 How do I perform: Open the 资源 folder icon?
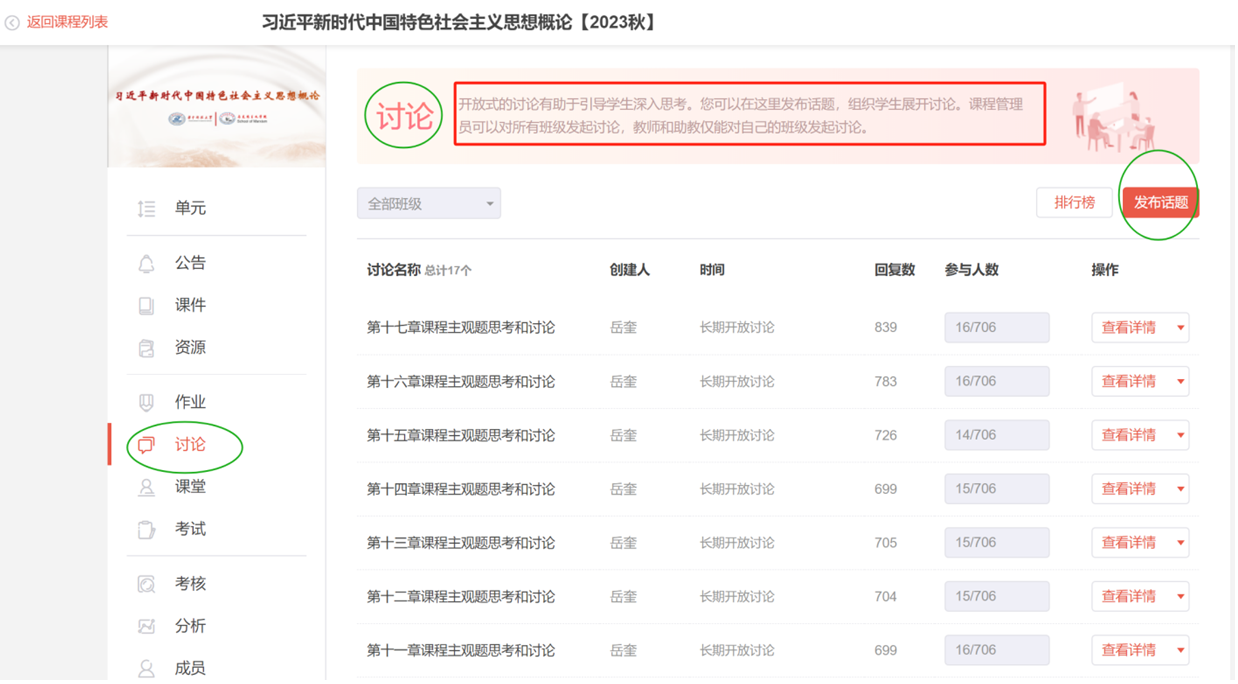146,348
